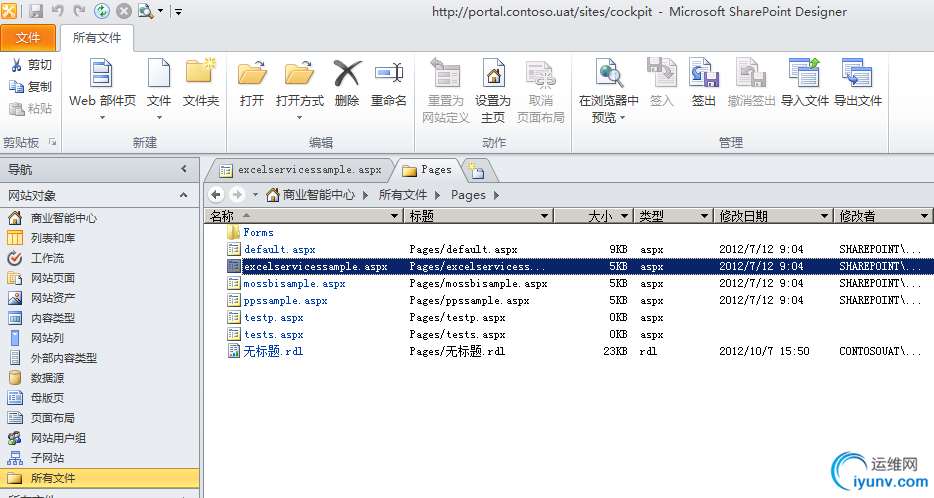Image resolution: width=934 pixels, height=498 pixels.
Task: Select ppssample.aspx in the file list
Action: pos(285,301)
